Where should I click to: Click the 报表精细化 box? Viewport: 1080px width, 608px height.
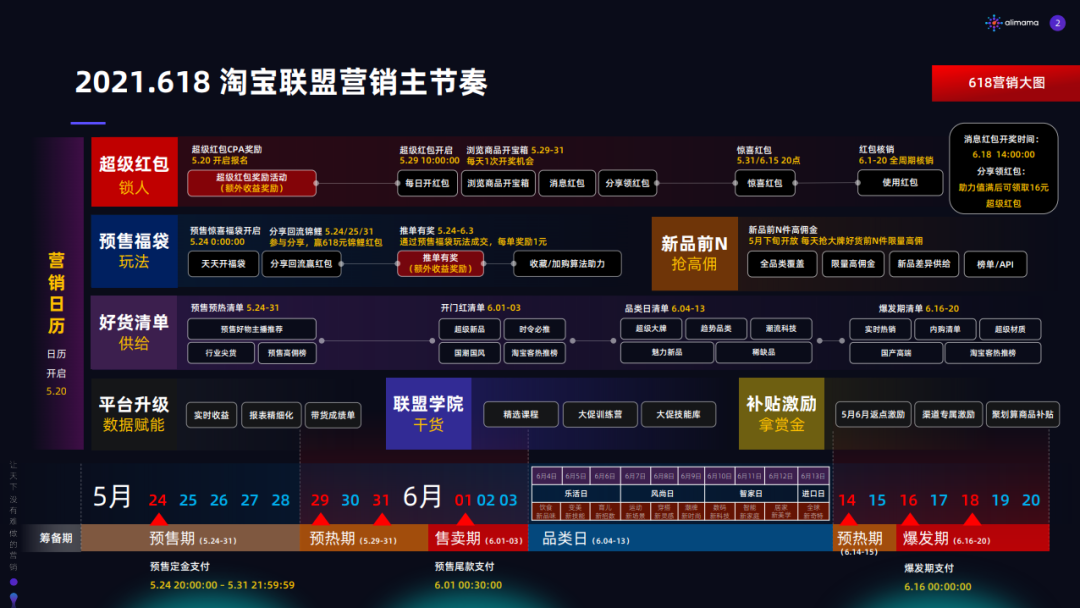pos(271,415)
